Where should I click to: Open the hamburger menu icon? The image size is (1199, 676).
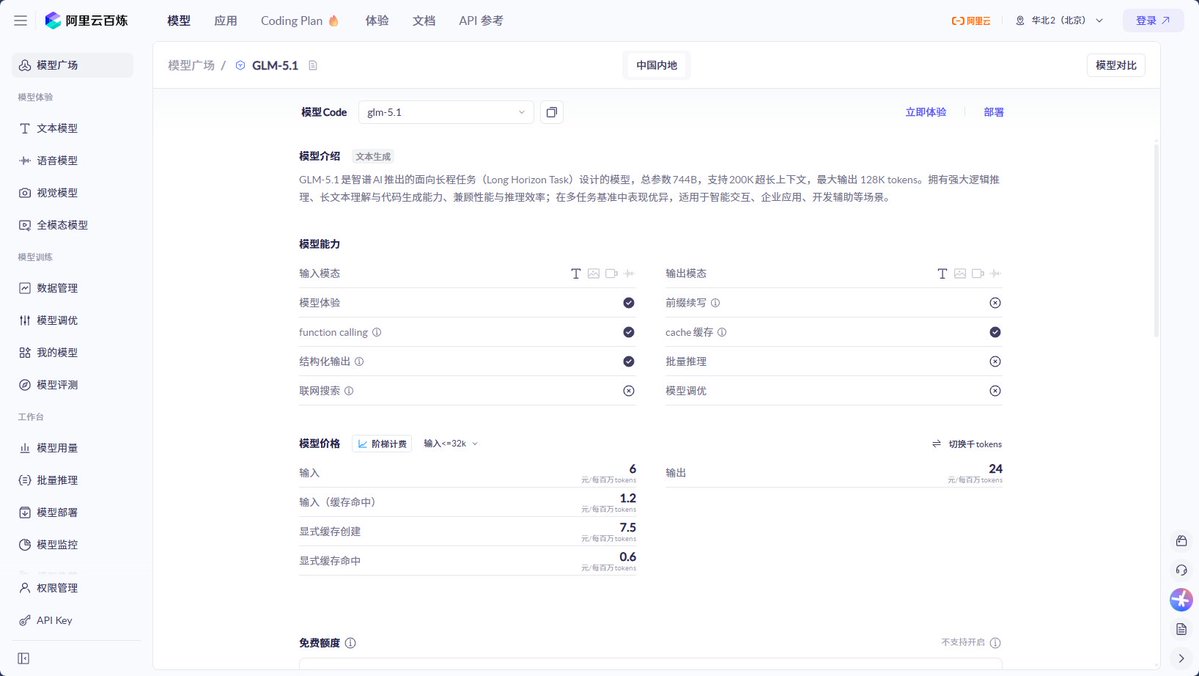tap(21, 21)
